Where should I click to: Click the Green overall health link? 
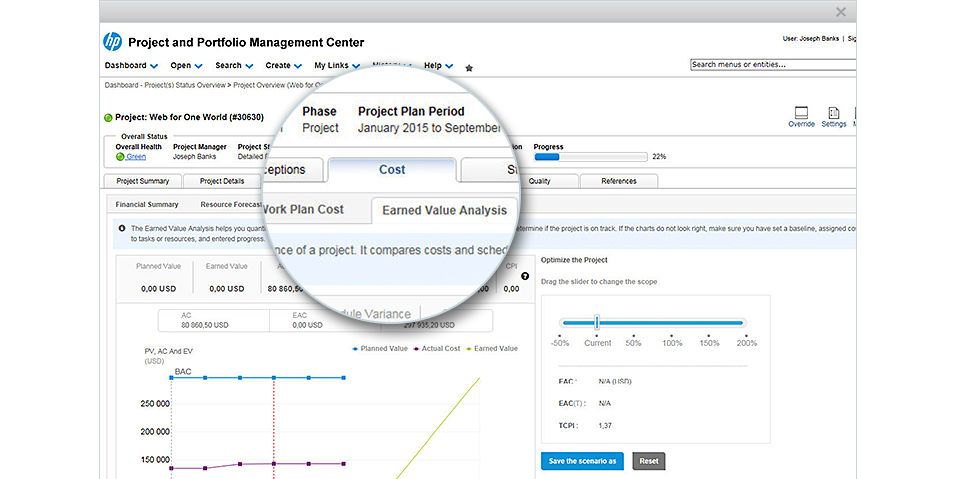(135, 156)
